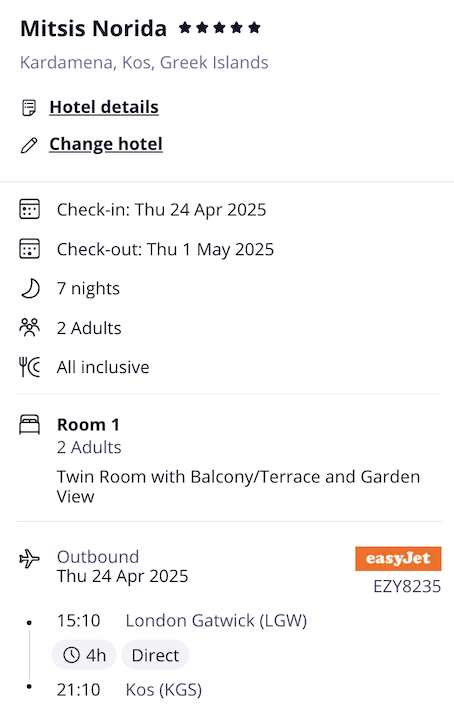Click London Gatwick (LGW) departure airport
Viewport: 454px width, 719px height.
pyautogui.click(x=216, y=620)
